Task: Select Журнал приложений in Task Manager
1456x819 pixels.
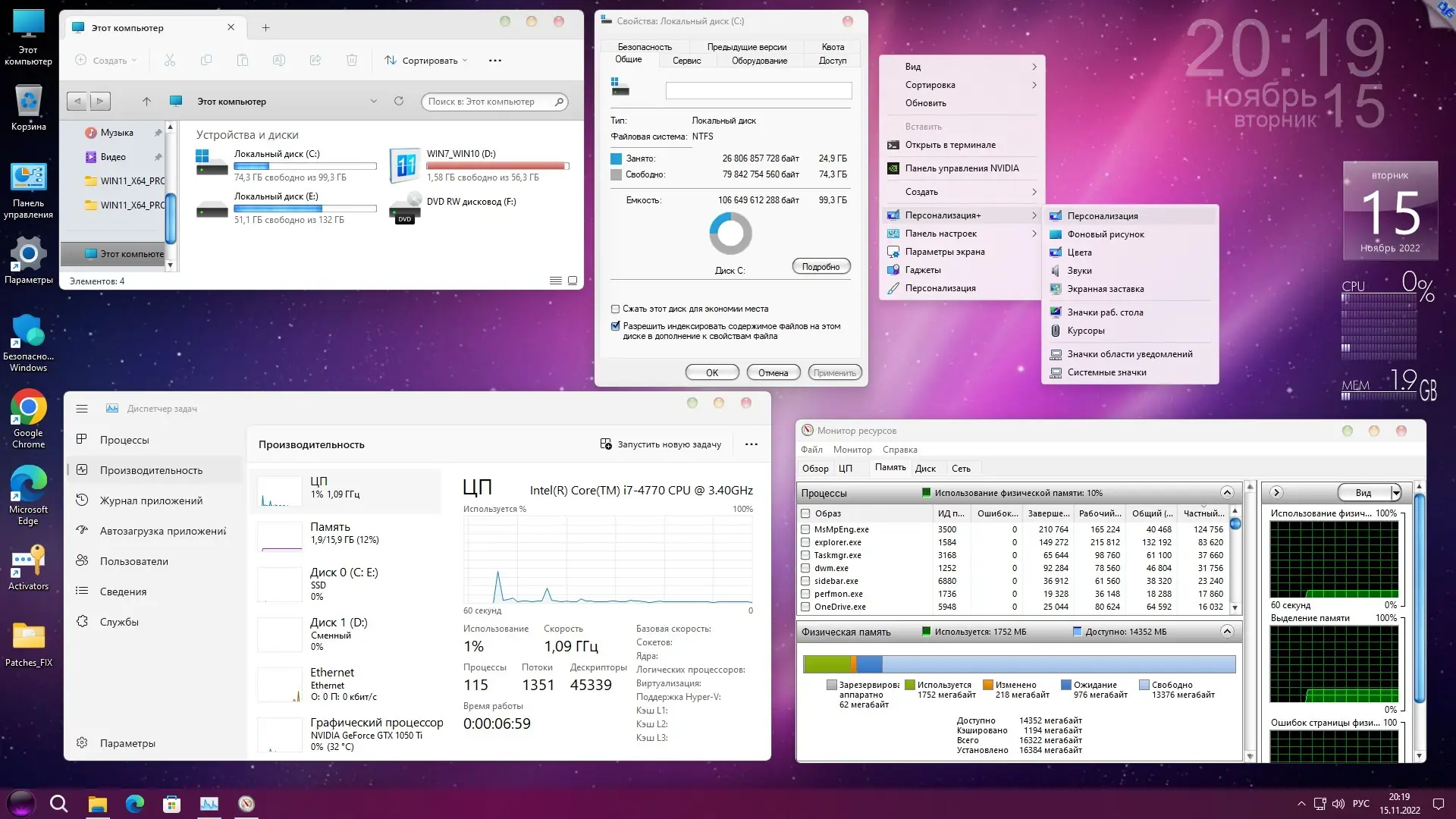Action: coord(151,500)
